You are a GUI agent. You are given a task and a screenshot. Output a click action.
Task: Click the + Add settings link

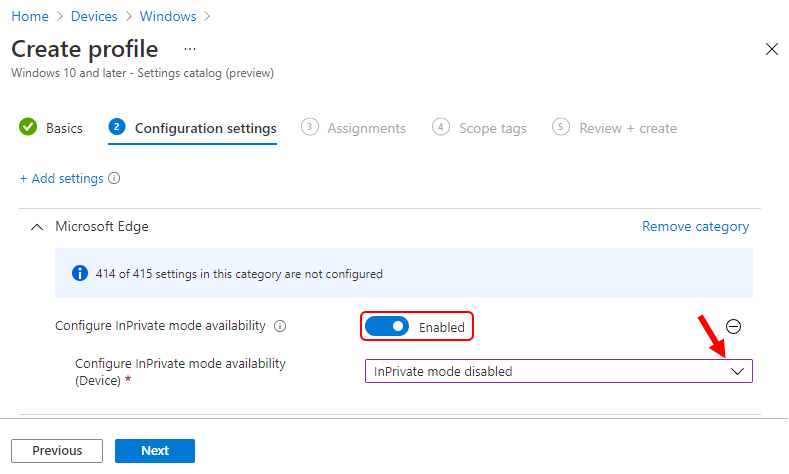(x=61, y=179)
